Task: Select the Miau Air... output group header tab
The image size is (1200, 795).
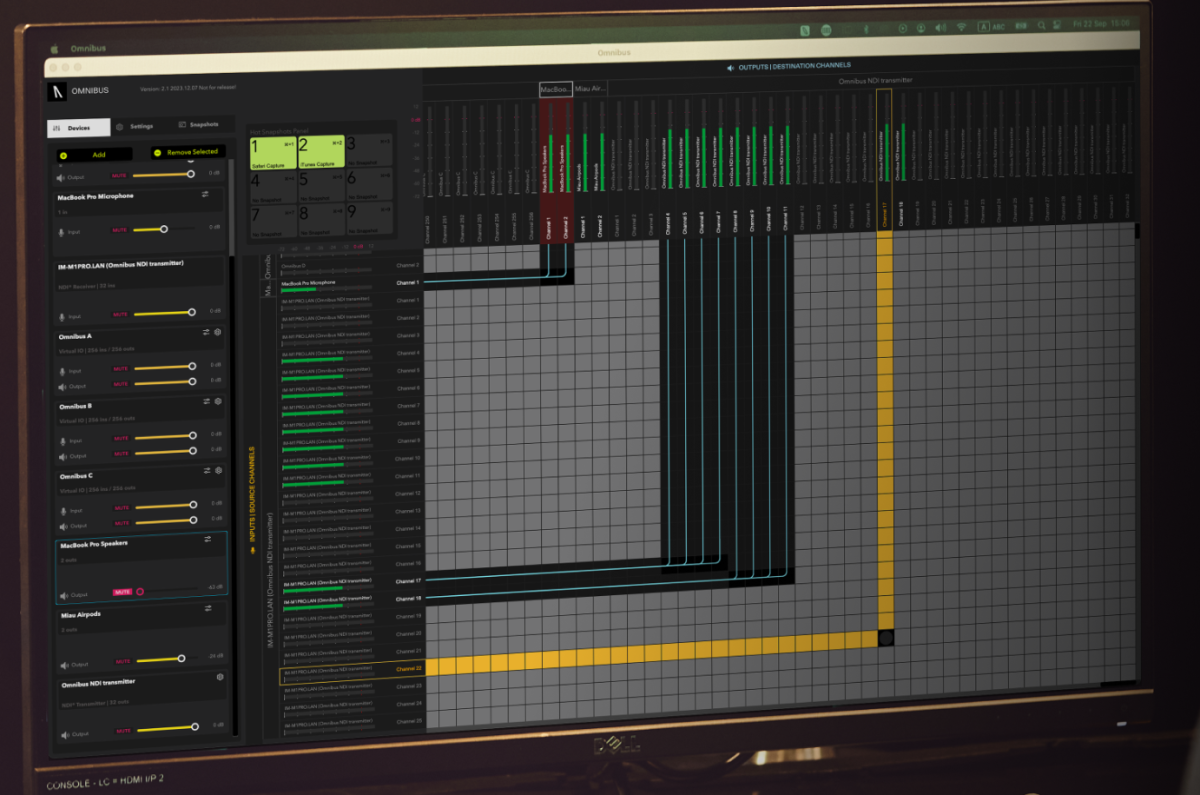Action: pyautogui.click(x=590, y=88)
